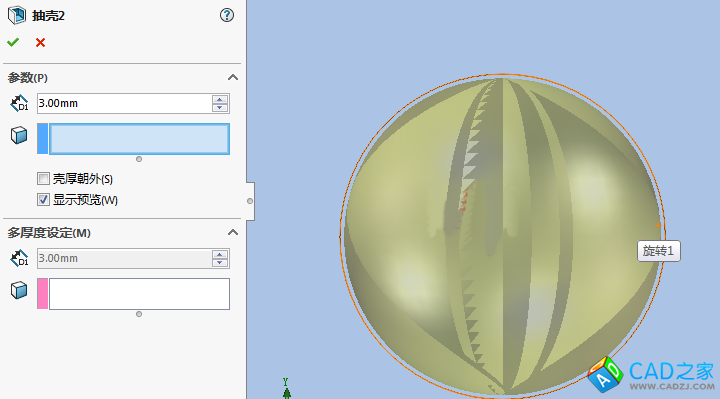Screen dimensions: 720x399
Task: Open help for 抽壳2 feature
Action: pyautogui.click(x=227, y=15)
